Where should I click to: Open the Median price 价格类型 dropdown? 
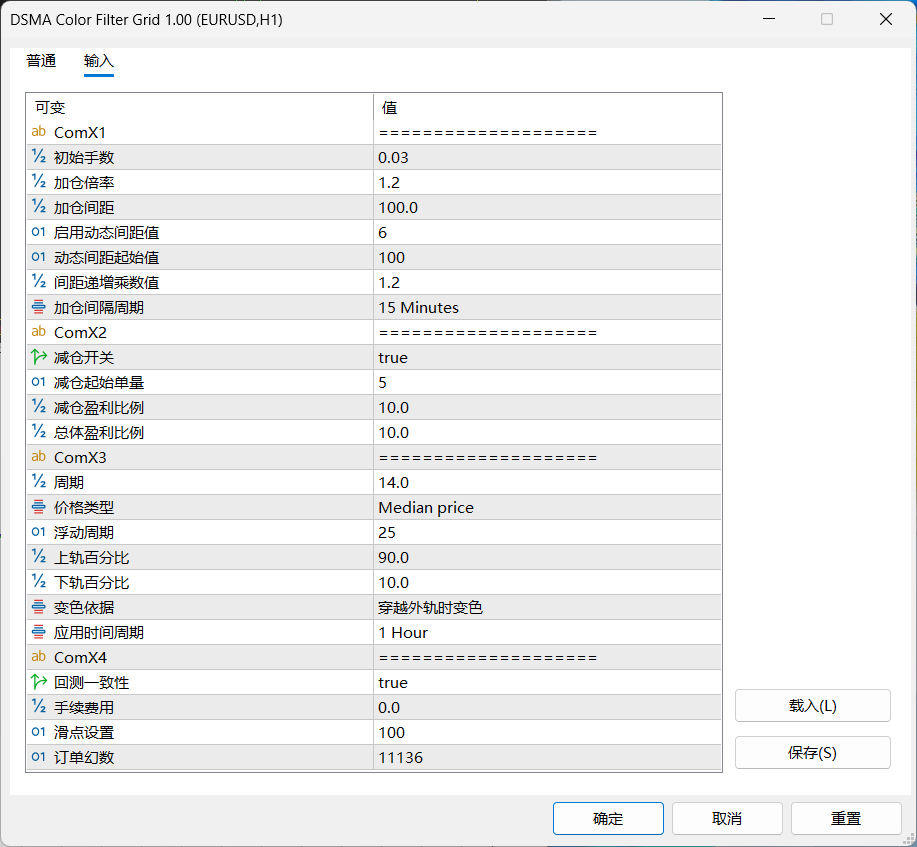click(547, 508)
